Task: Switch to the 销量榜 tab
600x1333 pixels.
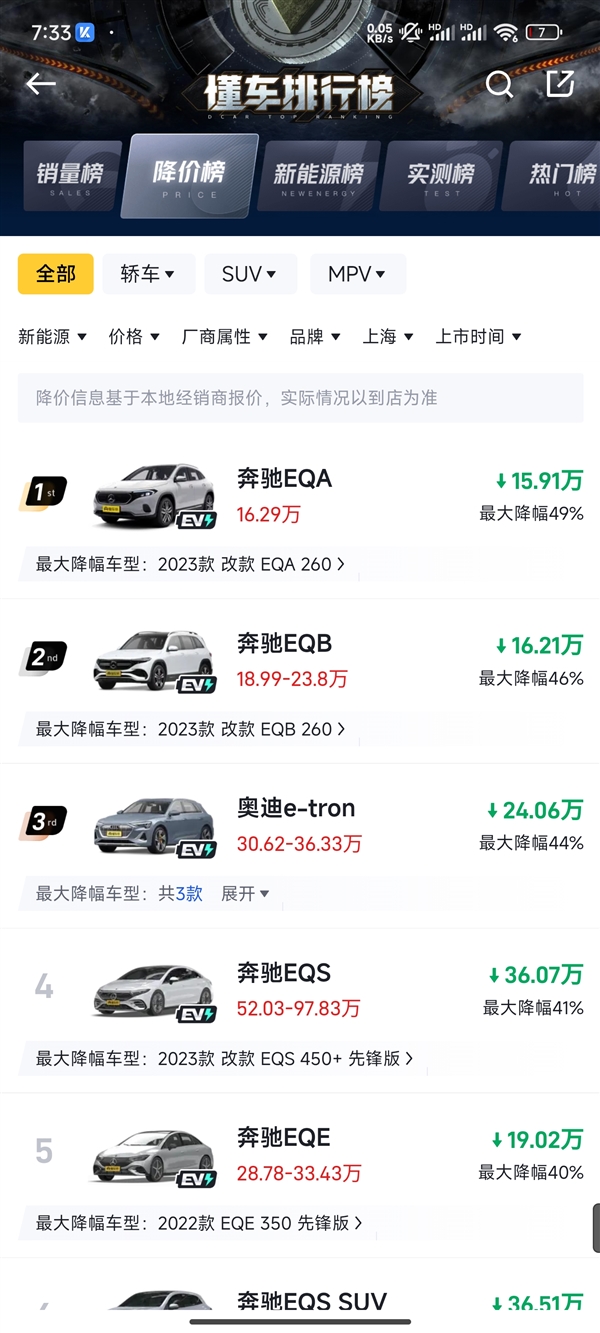Action: tap(70, 176)
